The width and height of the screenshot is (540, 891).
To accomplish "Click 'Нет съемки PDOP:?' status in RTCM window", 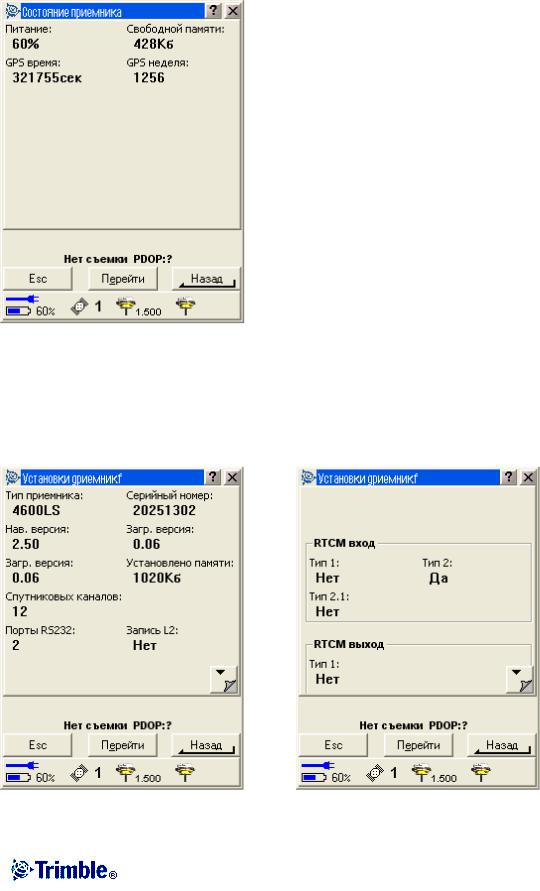I will [413, 725].
